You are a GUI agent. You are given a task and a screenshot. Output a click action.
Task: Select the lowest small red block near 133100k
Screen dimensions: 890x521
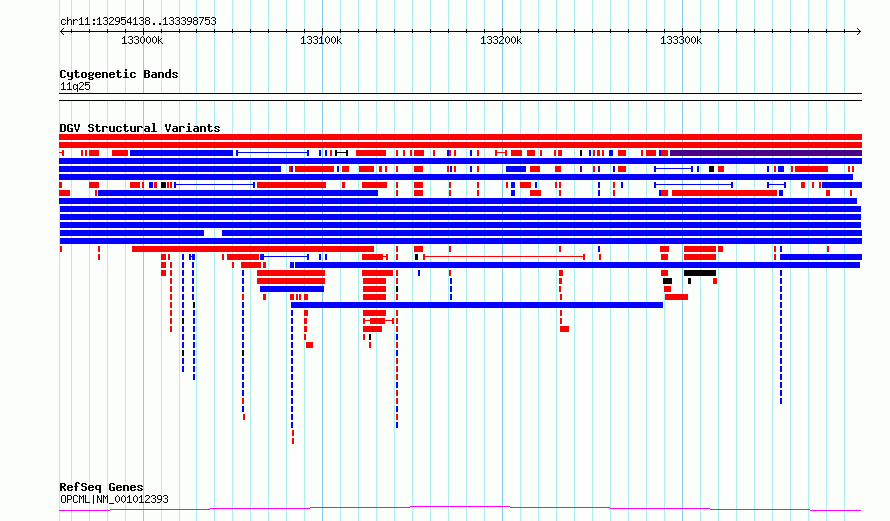click(x=309, y=345)
